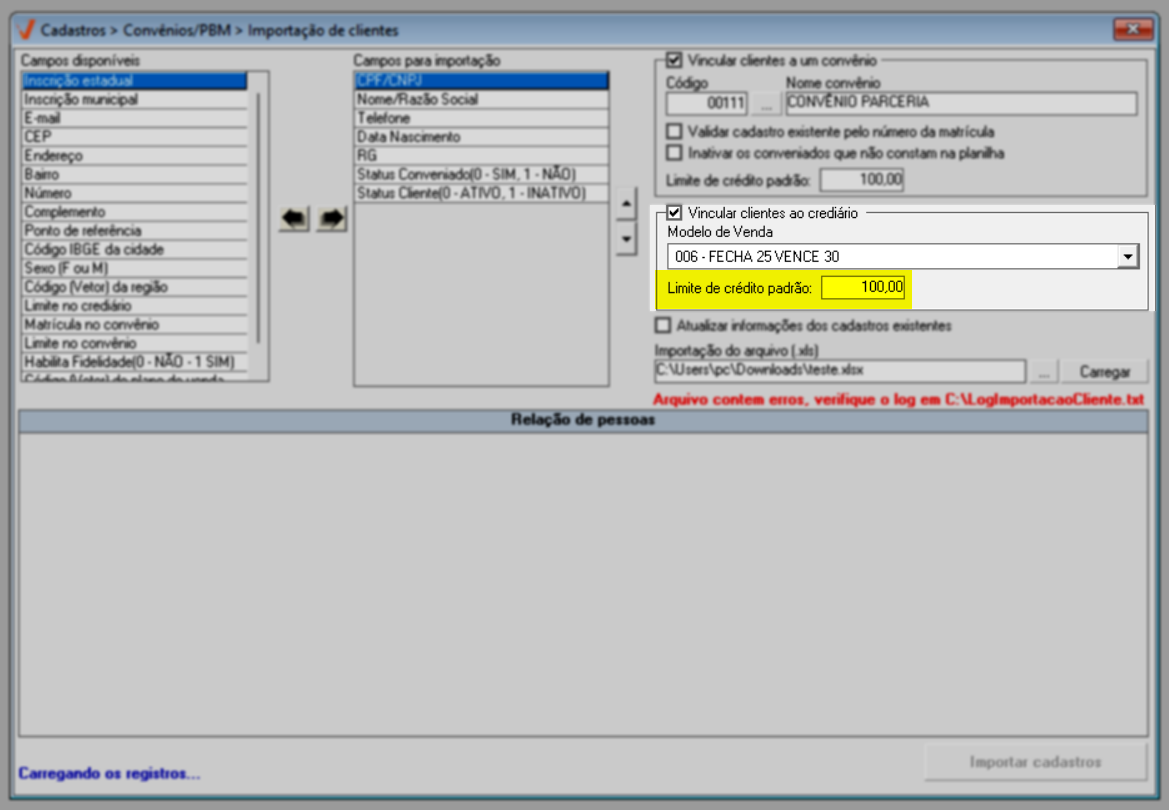Open convênio code lookup button
Screen dimensions: 1169x810
766,103
